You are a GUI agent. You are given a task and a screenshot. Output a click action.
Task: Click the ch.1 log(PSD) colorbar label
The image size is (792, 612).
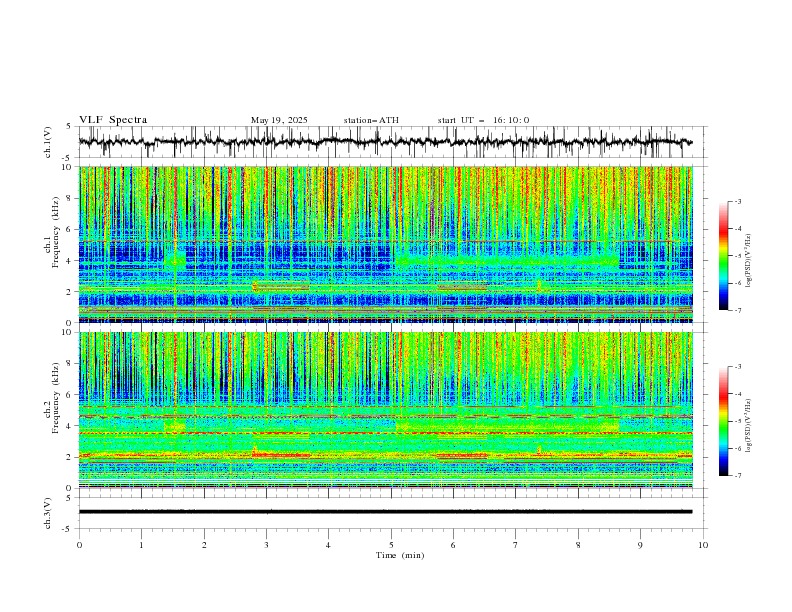[x=749, y=261]
